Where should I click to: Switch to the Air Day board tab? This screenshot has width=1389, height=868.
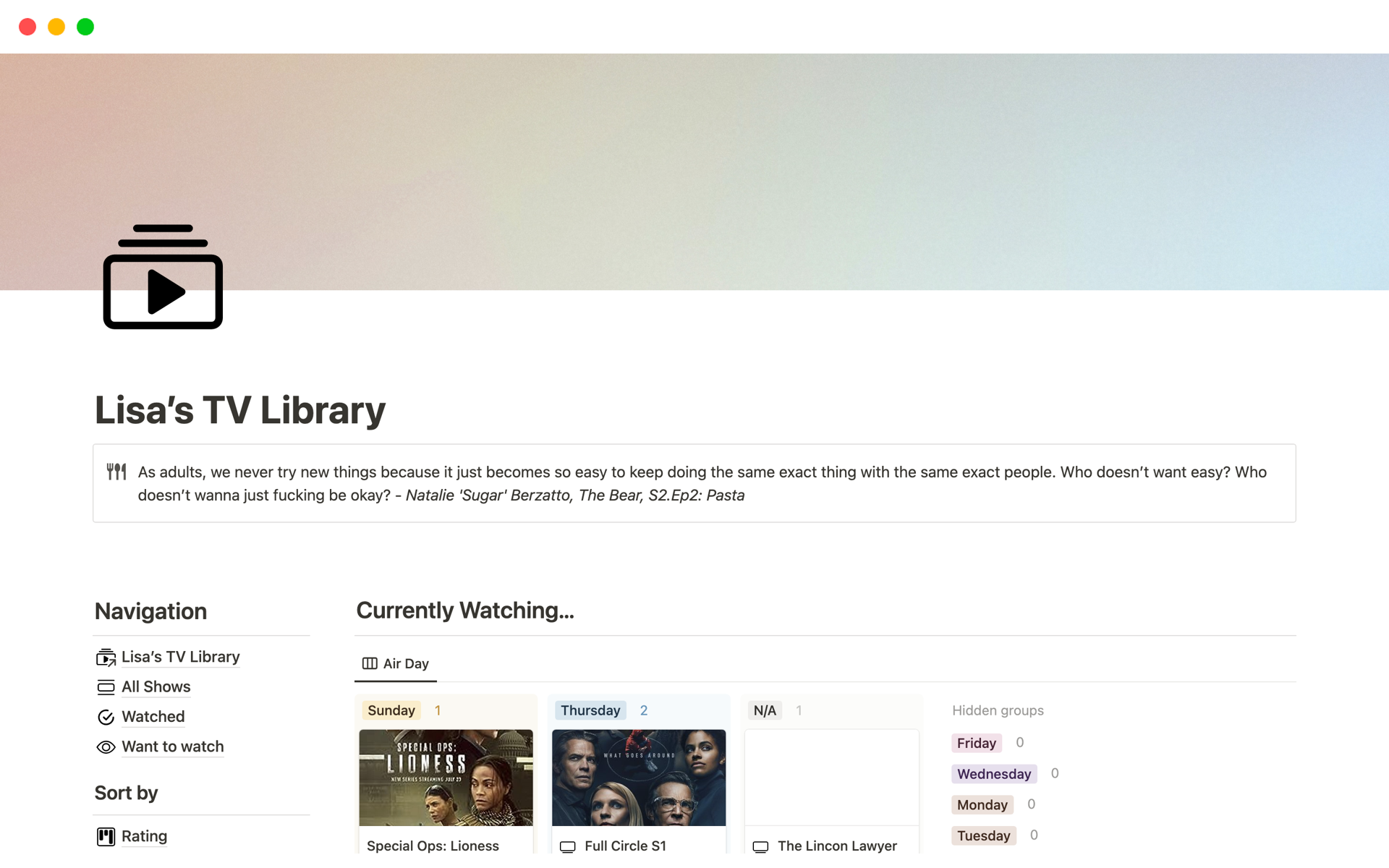click(x=396, y=663)
